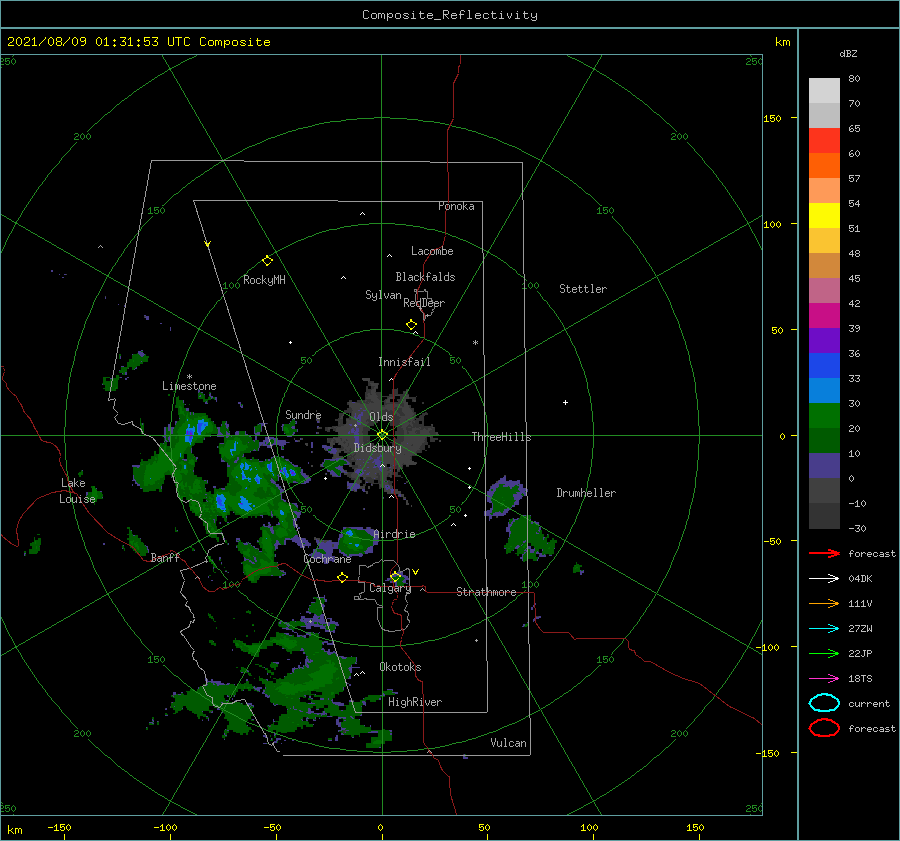Image resolution: width=900 pixels, height=841 pixels.
Task: Click the Airdrie label
Action: tap(394, 534)
